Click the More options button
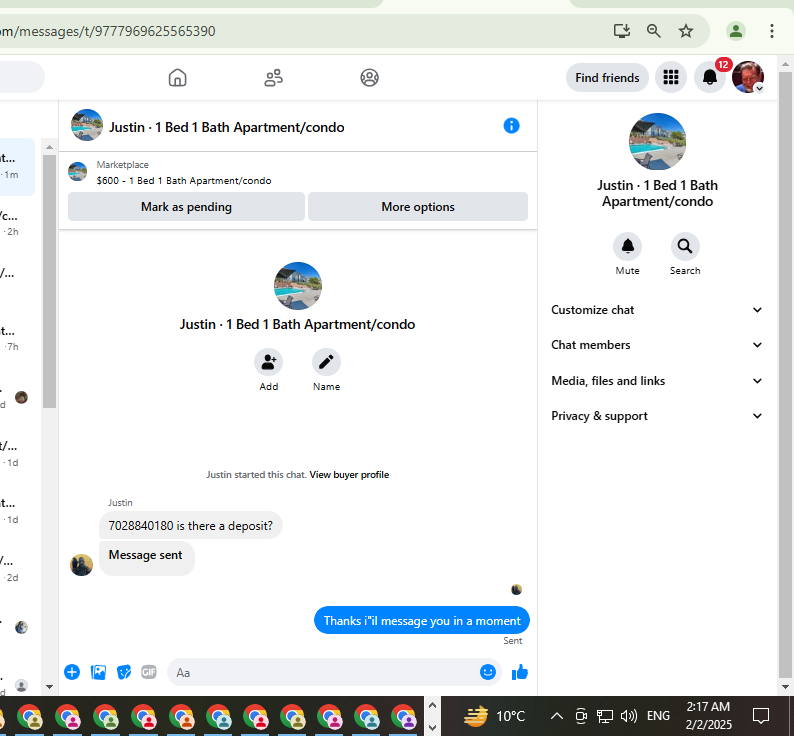The width and height of the screenshot is (794, 736). (418, 207)
